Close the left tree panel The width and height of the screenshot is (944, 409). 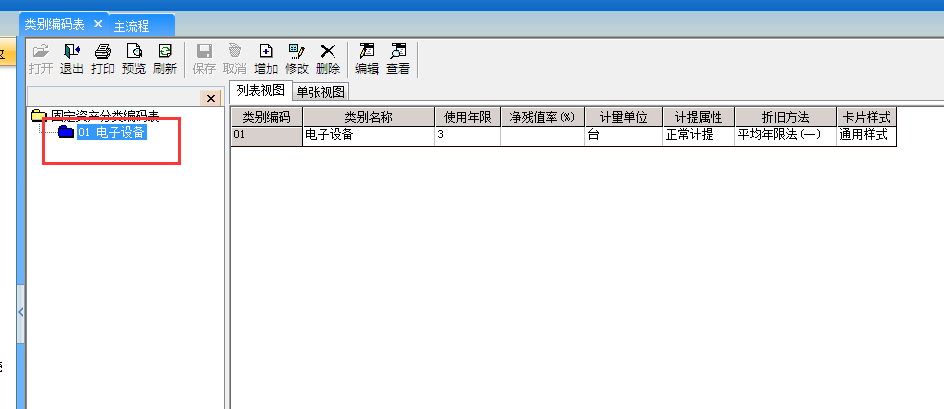pyautogui.click(x=210, y=98)
